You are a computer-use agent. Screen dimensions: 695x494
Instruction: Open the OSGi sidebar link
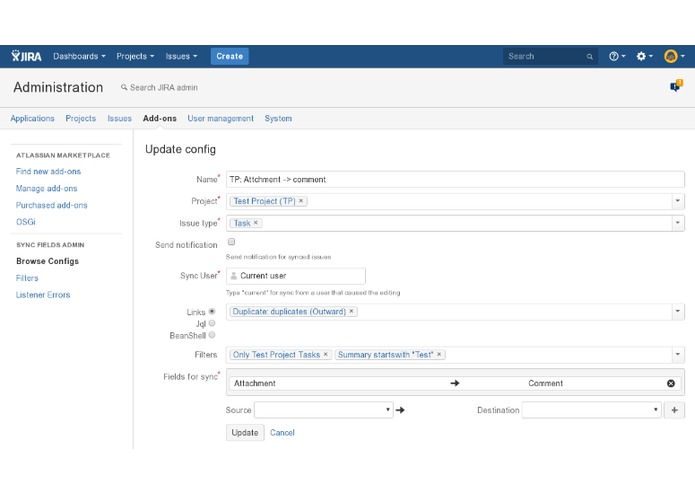coord(26,222)
